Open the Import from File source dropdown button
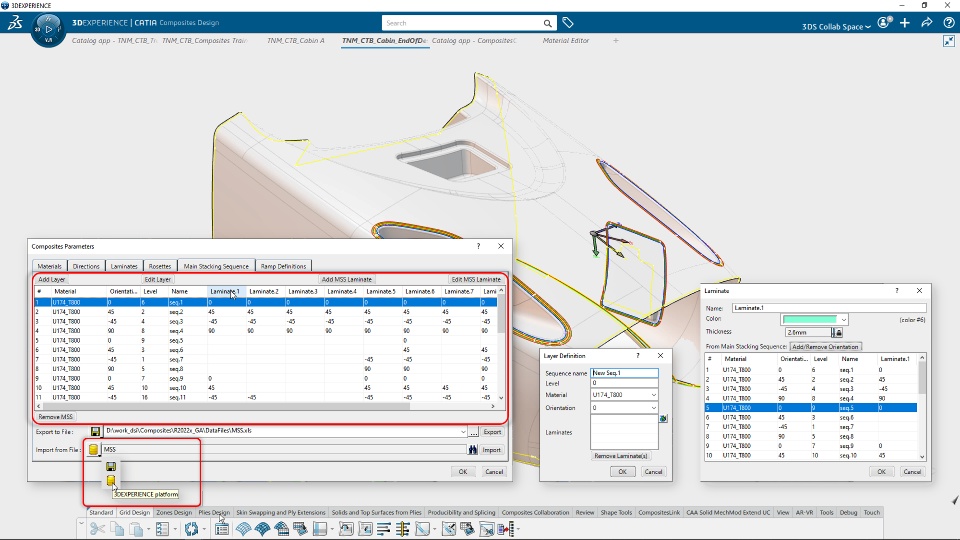This screenshot has height=540, width=960. coord(93,450)
